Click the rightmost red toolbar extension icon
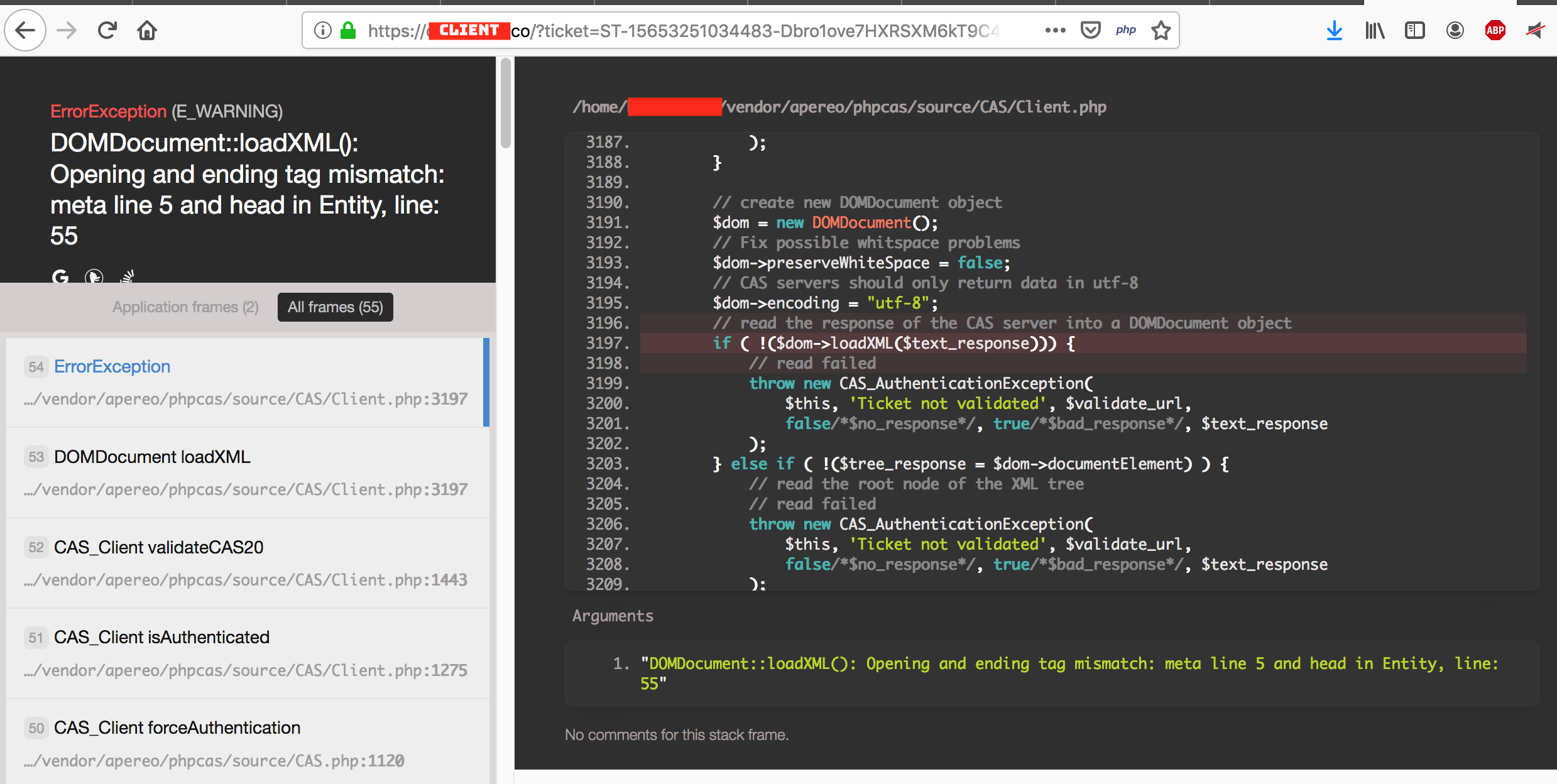 pyautogui.click(x=1535, y=30)
